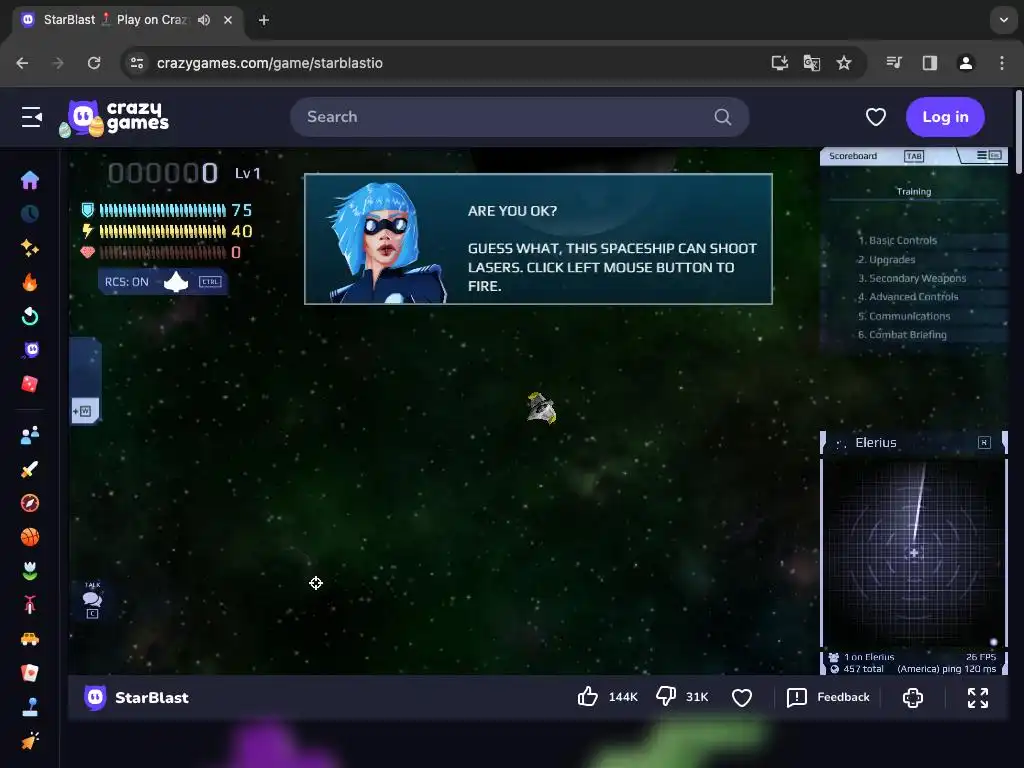
Task: Open Card games icon in sidebar
Action: pyautogui.click(x=30, y=673)
